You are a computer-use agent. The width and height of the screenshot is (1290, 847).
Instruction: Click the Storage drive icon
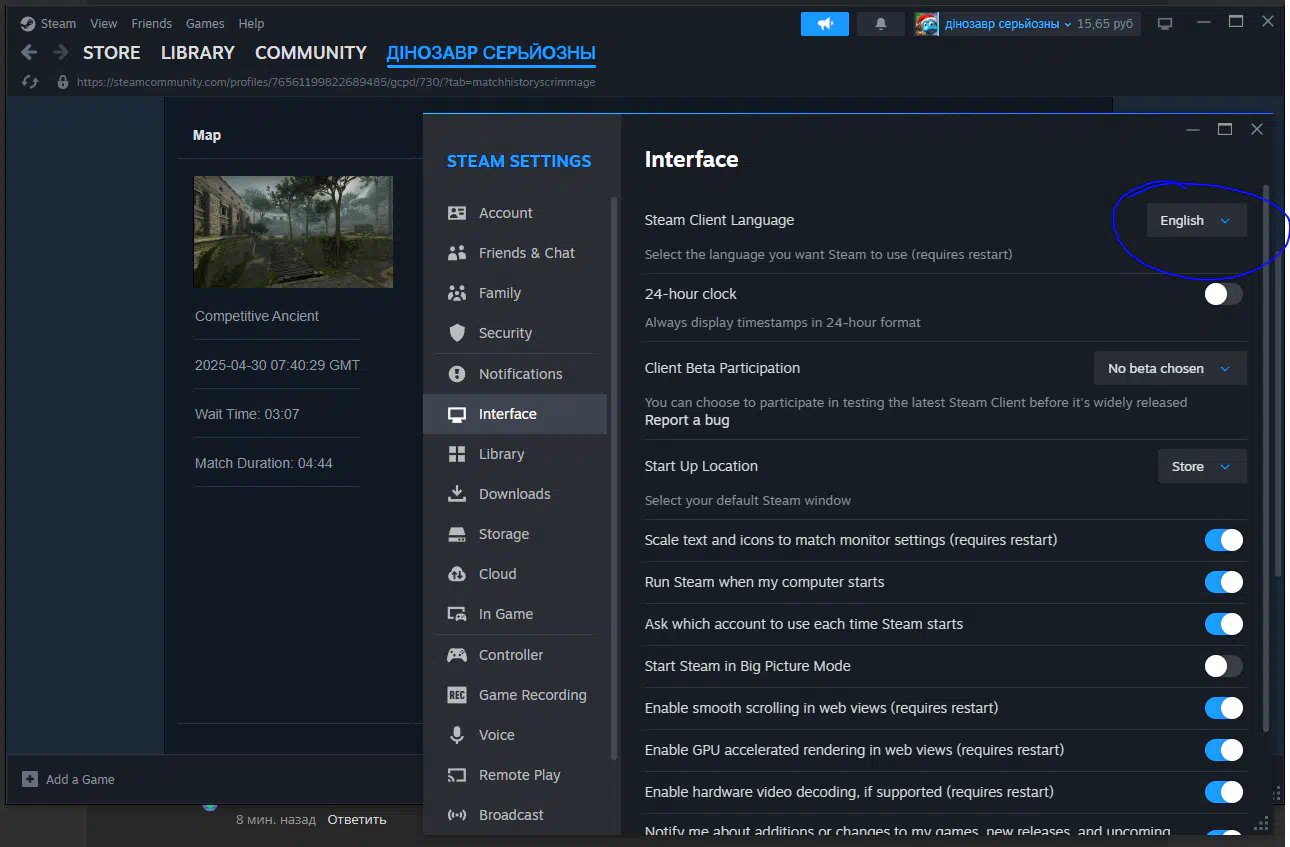(457, 534)
